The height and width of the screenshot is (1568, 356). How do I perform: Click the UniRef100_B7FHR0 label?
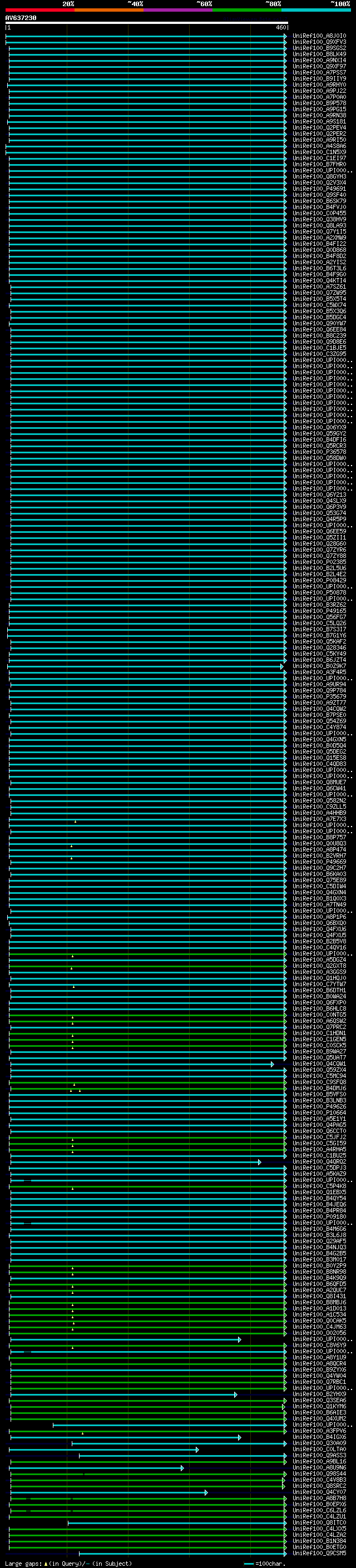[319, 164]
